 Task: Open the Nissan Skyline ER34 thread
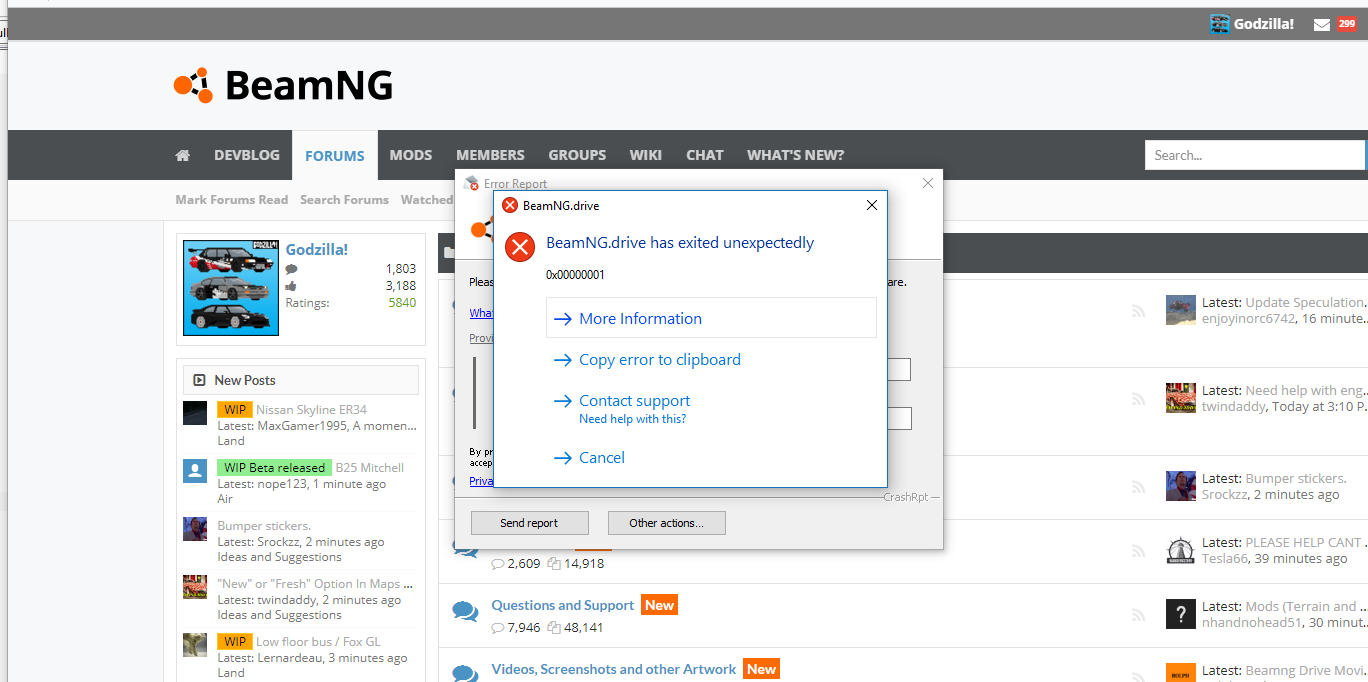(311, 409)
